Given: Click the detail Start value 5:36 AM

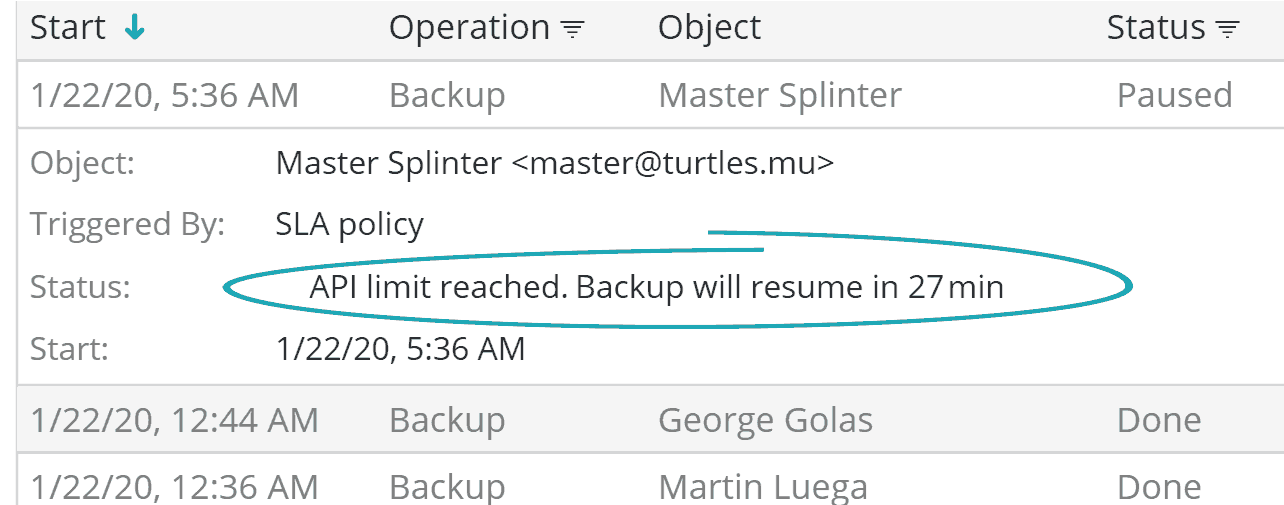Looking at the screenshot, I should point(400,349).
